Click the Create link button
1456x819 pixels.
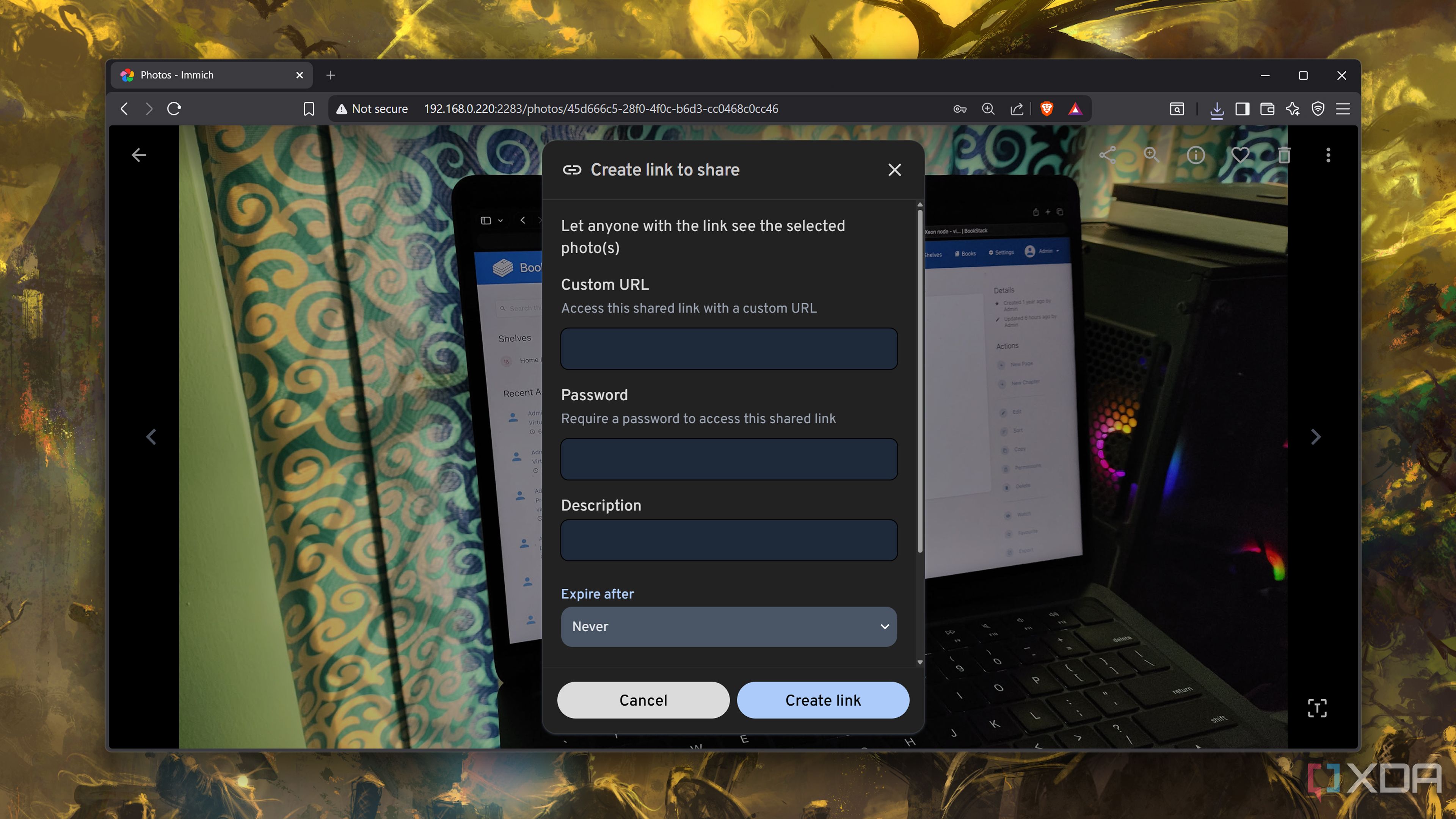[x=823, y=700]
